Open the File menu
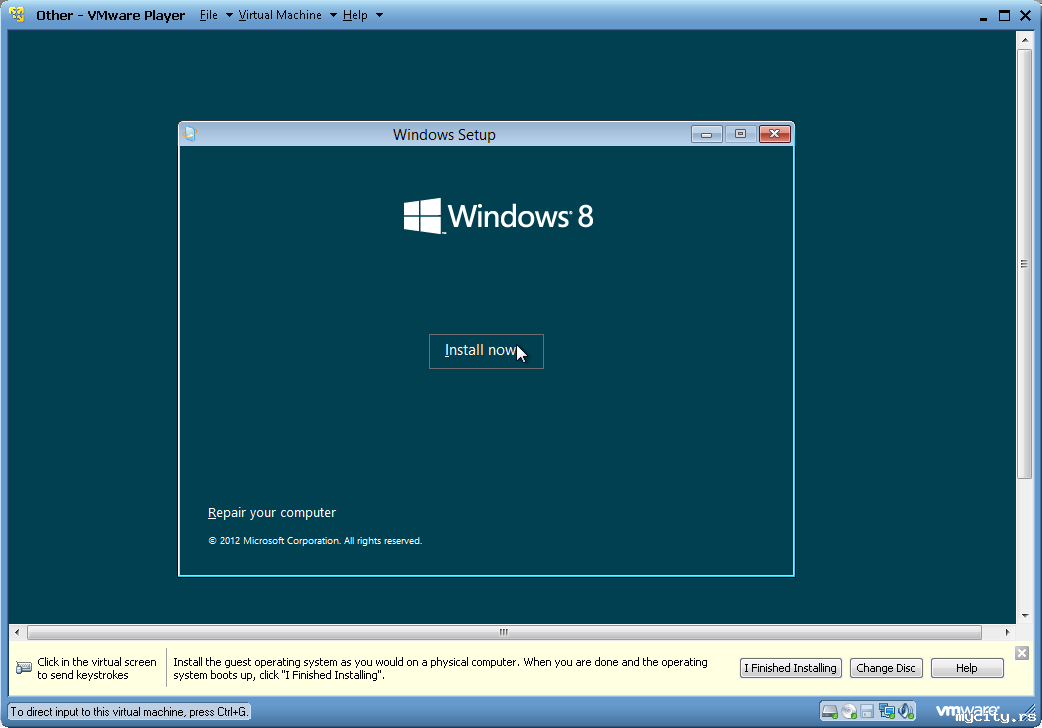The height and width of the screenshot is (728, 1042). tap(209, 15)
